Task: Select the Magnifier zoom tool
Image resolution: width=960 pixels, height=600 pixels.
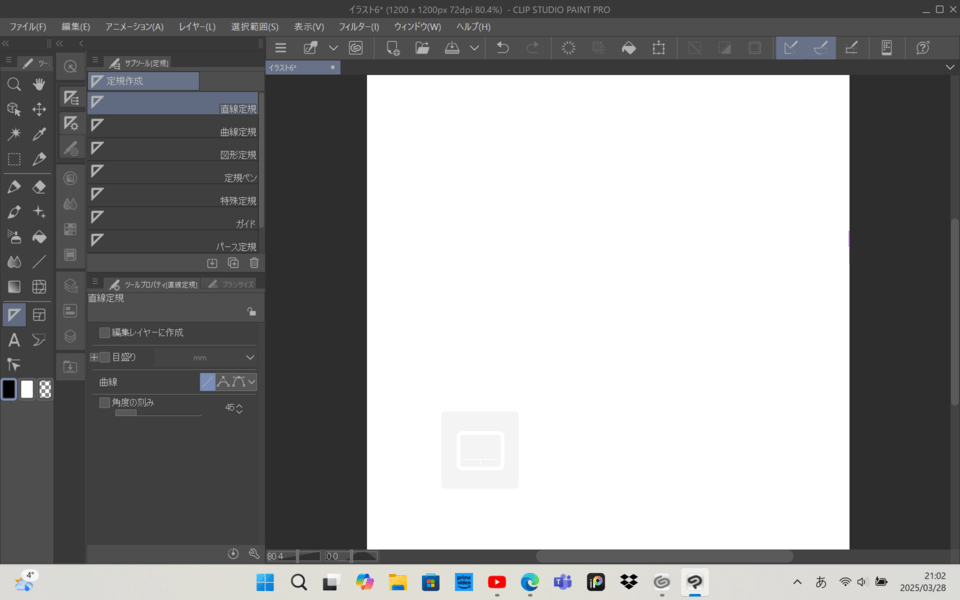Action: click(x=14, y=85)
